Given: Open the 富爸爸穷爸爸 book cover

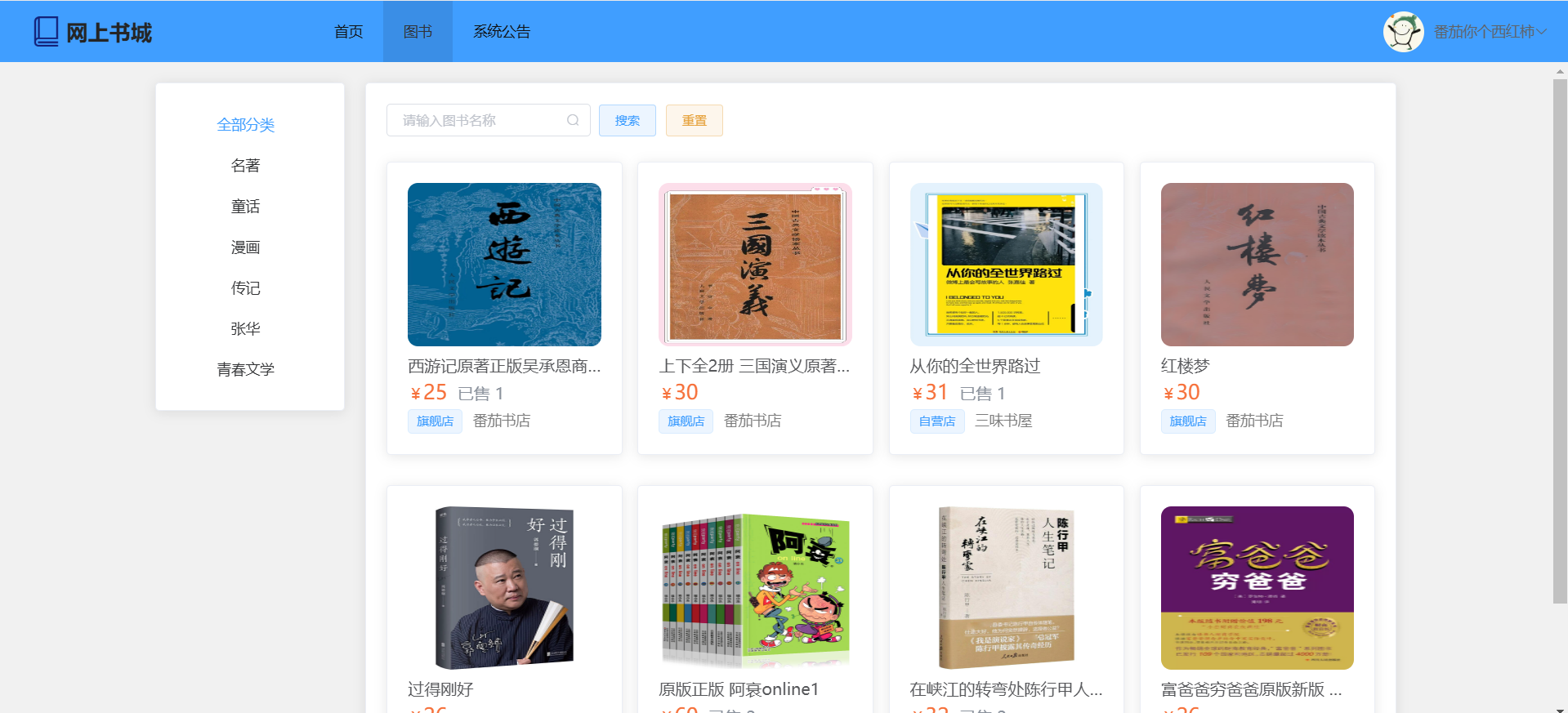Looking at the screenshot, I should coord(1258,588).
